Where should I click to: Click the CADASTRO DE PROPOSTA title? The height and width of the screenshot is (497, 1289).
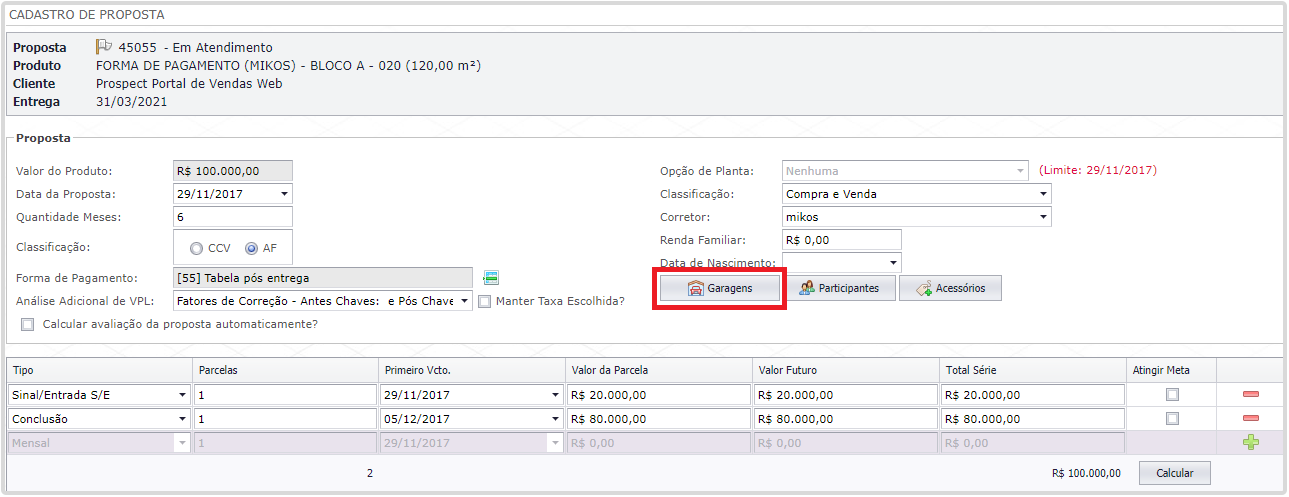tap(87, 15)
